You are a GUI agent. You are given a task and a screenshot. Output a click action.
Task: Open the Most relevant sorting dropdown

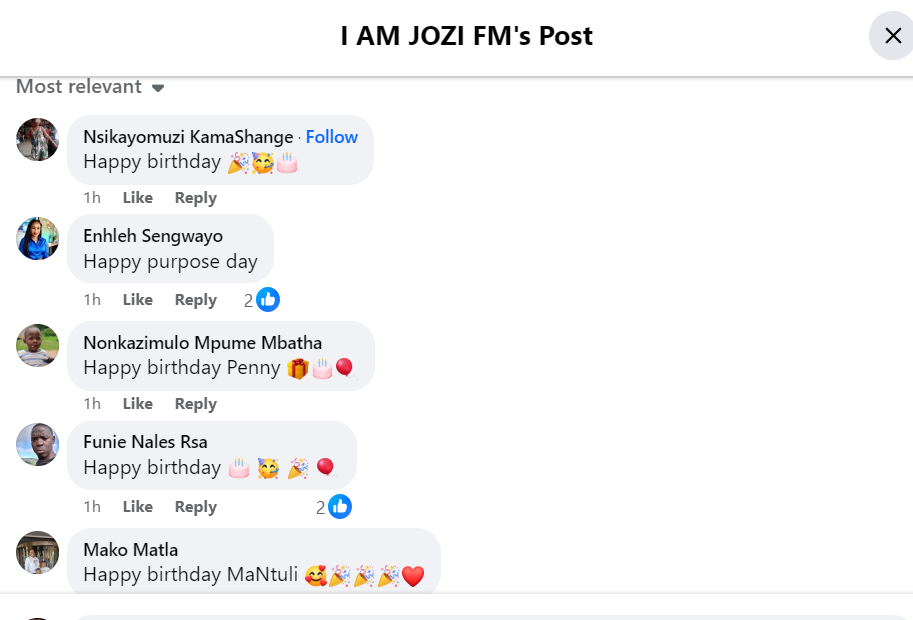tap(90, 87)
